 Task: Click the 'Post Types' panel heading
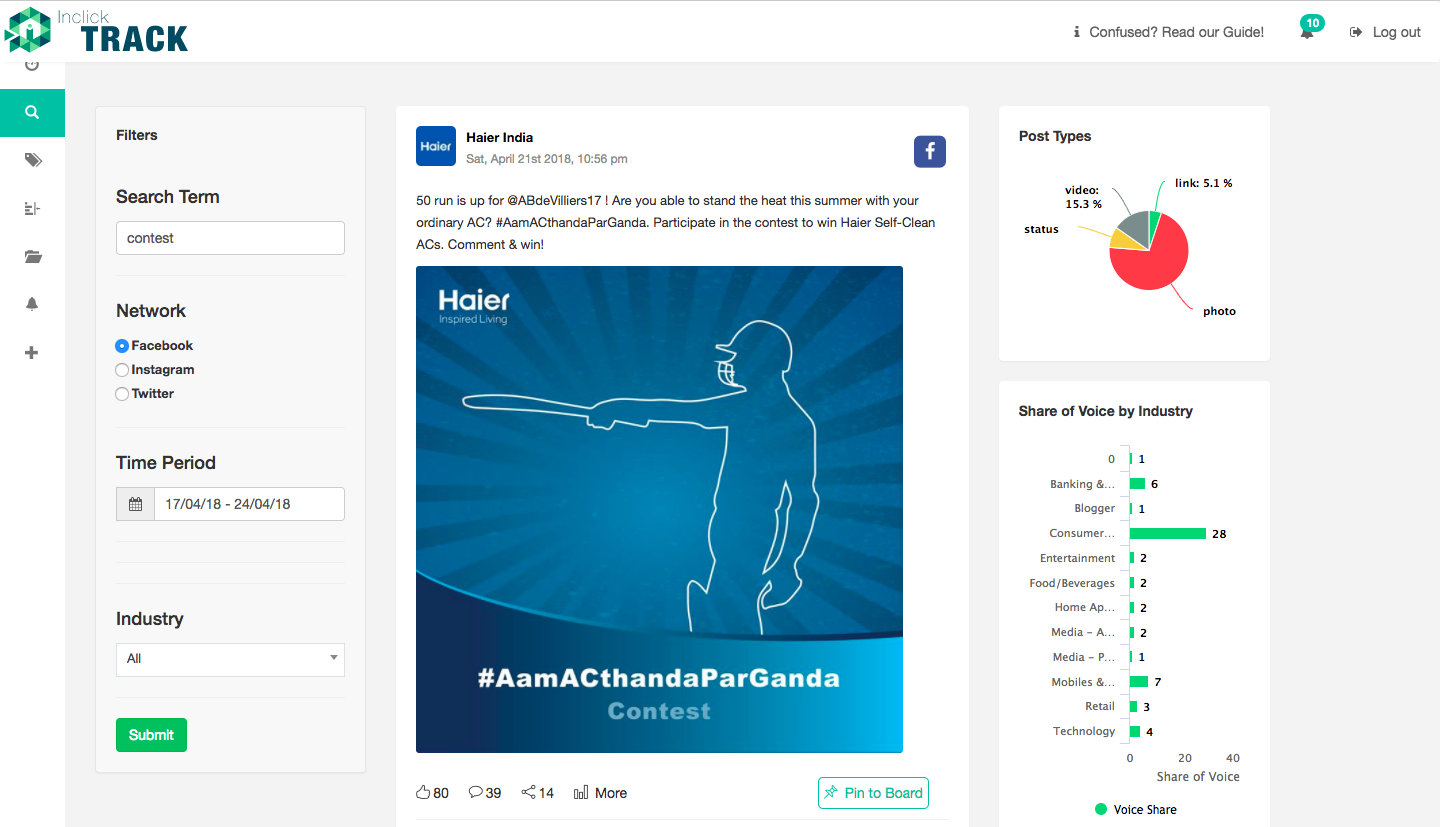1055,136
